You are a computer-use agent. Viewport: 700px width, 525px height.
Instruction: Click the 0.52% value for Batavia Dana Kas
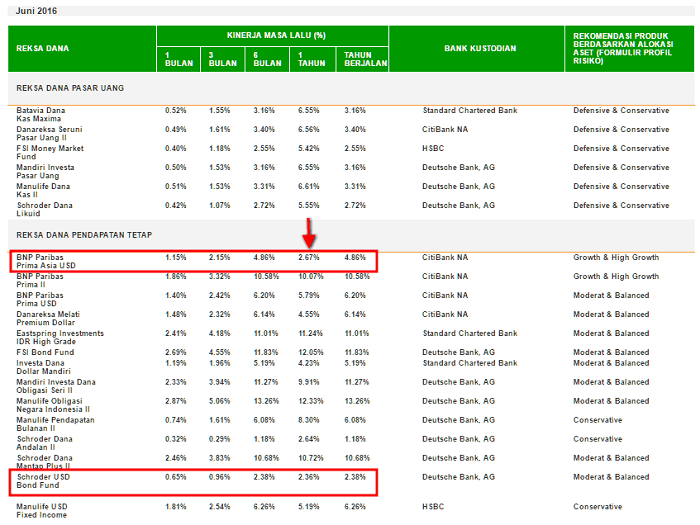tap(175, 110)
